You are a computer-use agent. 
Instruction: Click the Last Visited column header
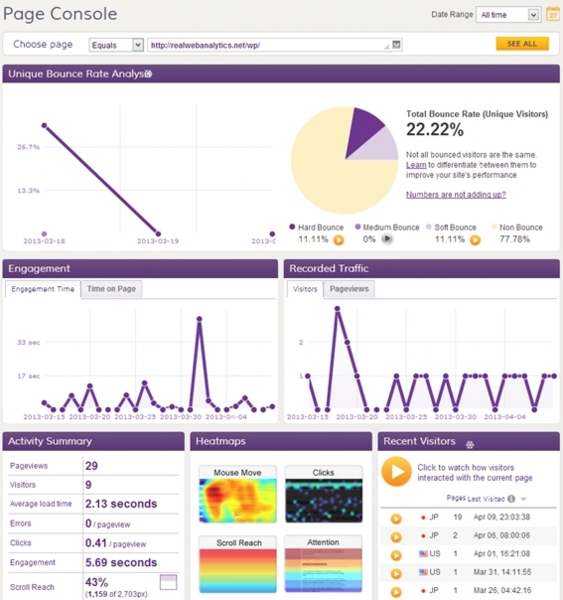click(486, 499)
